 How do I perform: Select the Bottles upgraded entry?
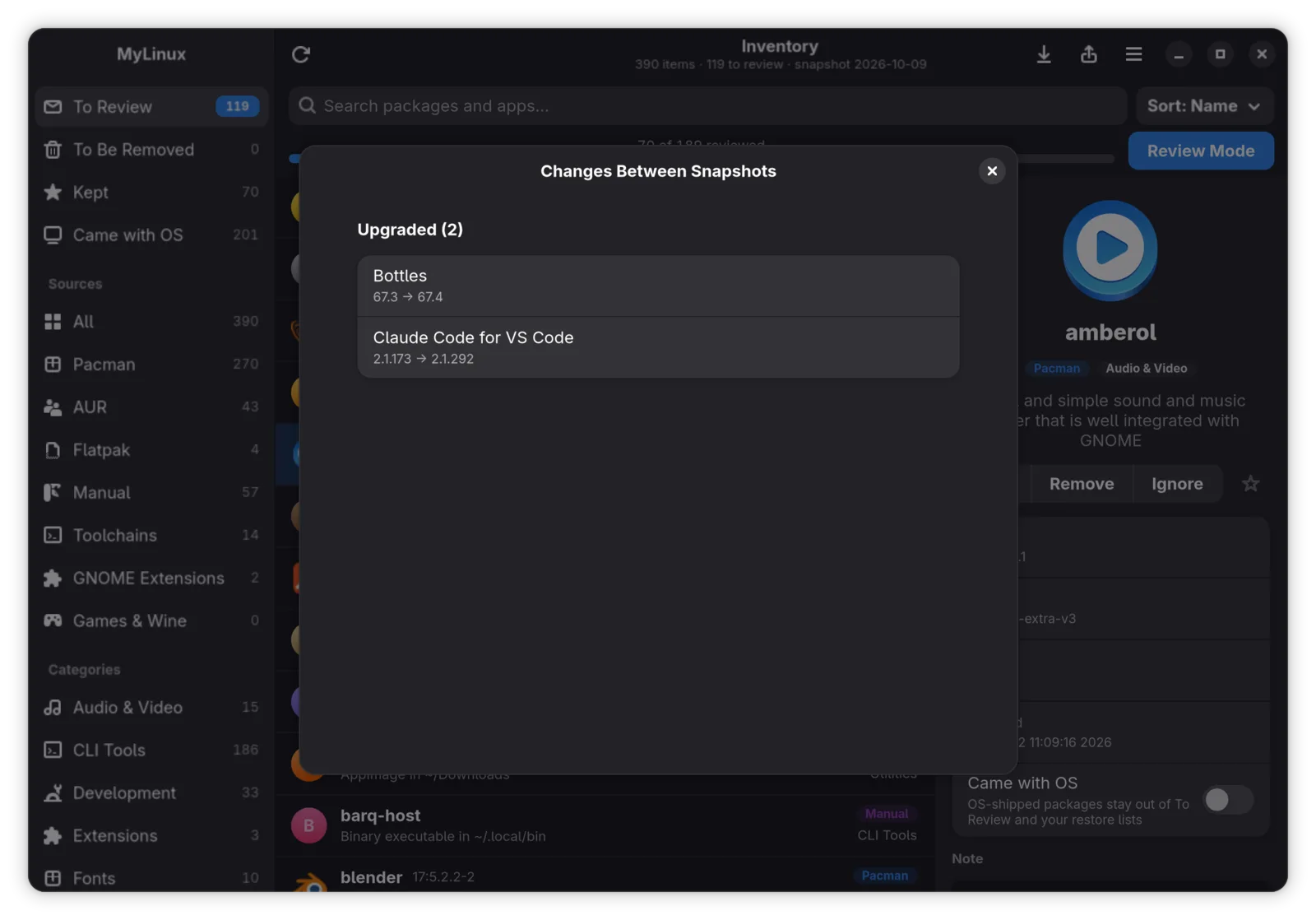(x=658, y=286)
